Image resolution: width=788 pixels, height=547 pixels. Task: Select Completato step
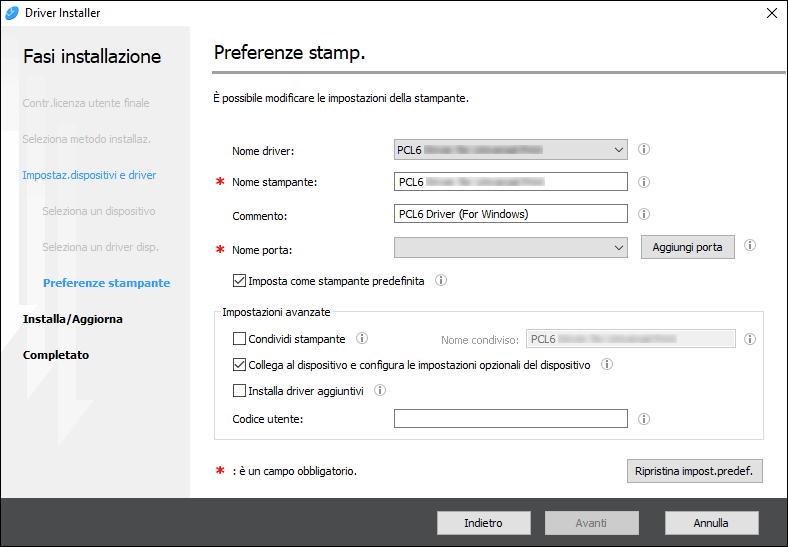pyautogui.click(x=56, y=355)
